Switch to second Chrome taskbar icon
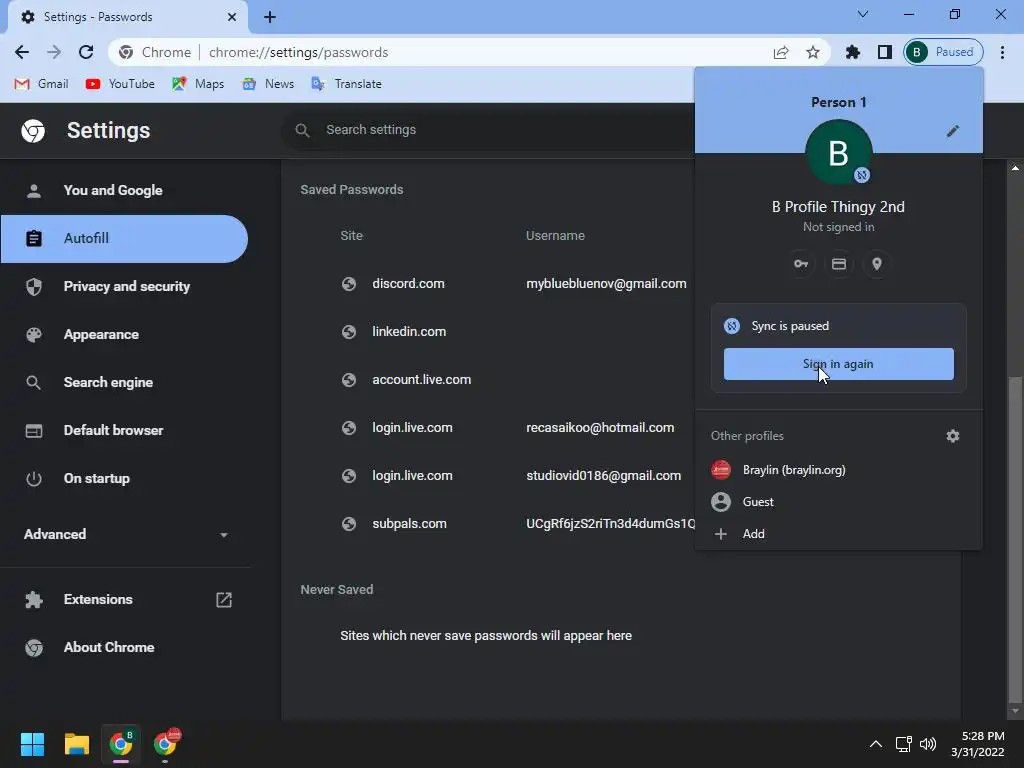Viewport: 1024px width, 768px height. 165,744
